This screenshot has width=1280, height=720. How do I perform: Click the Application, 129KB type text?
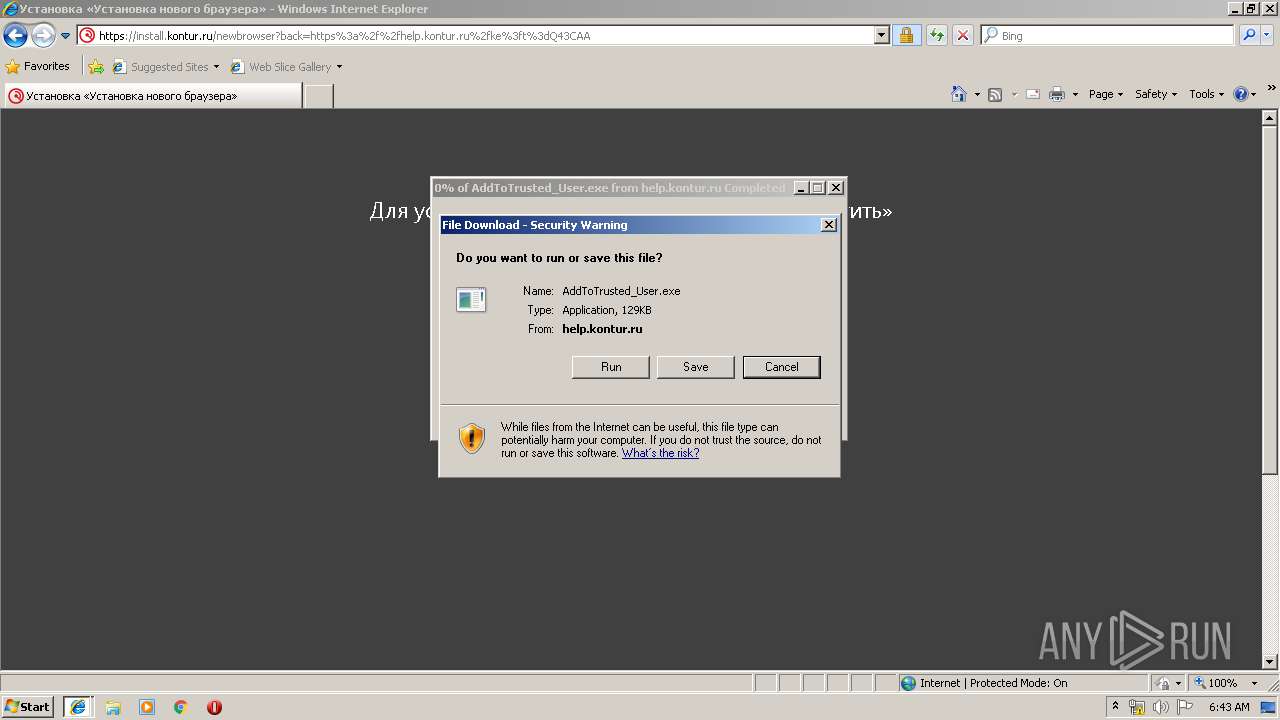click(x=607, y=310)
